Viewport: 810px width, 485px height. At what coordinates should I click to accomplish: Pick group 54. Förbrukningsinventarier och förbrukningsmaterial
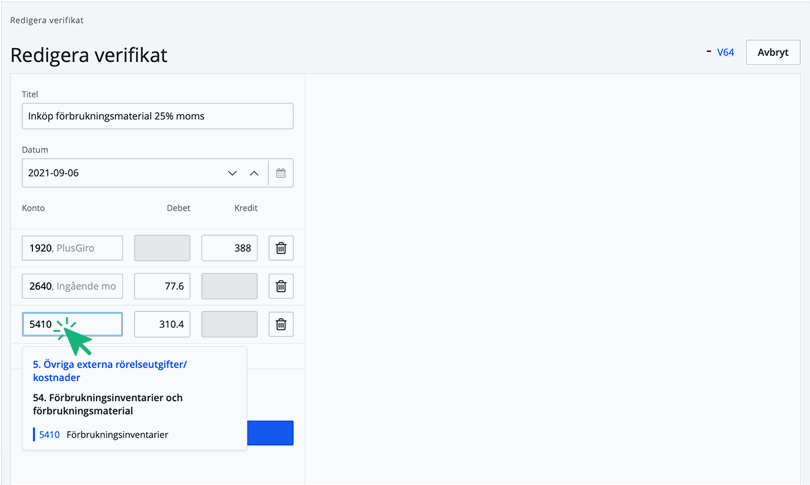pyautogui.click(x=107, y=404)
